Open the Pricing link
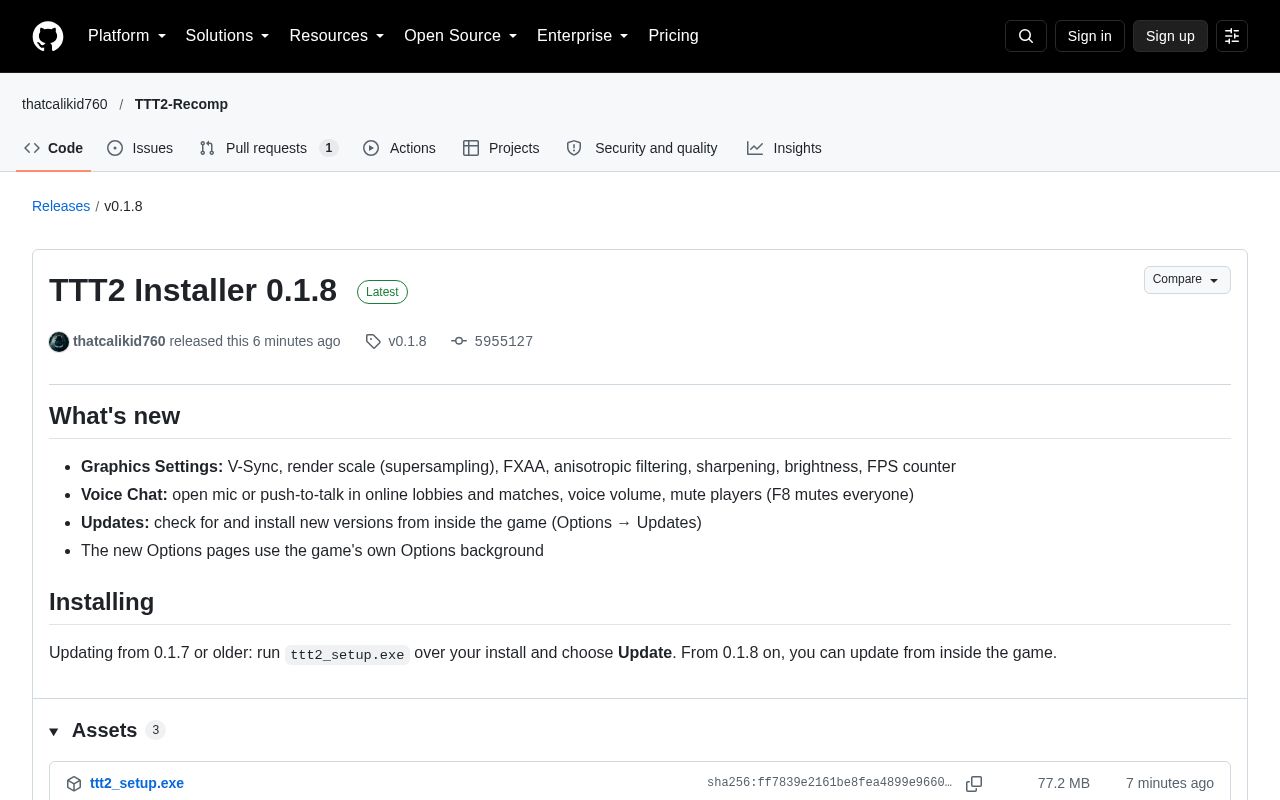 point(673,36)
